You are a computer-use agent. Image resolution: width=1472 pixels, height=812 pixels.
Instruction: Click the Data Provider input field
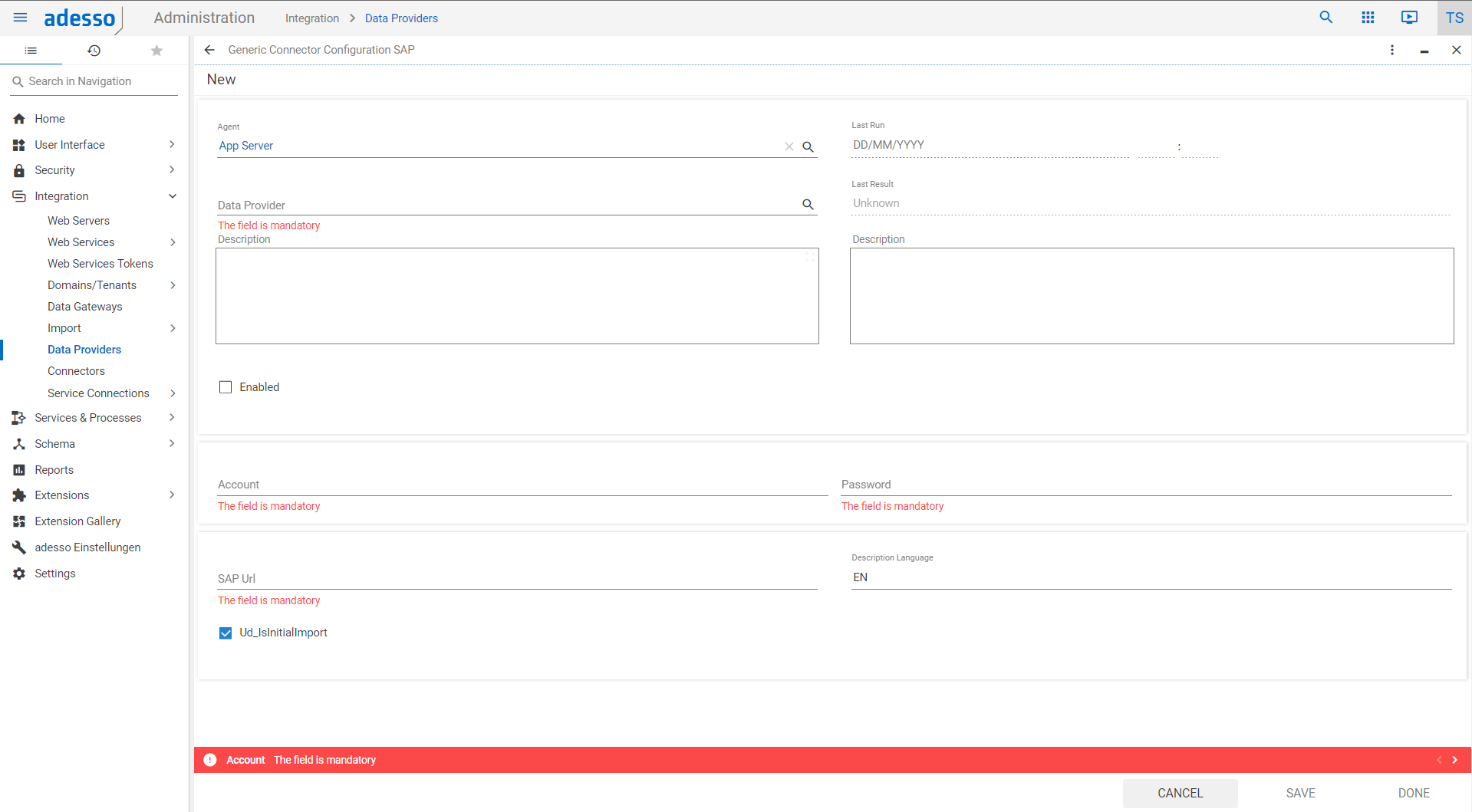(x=508, y=205)
